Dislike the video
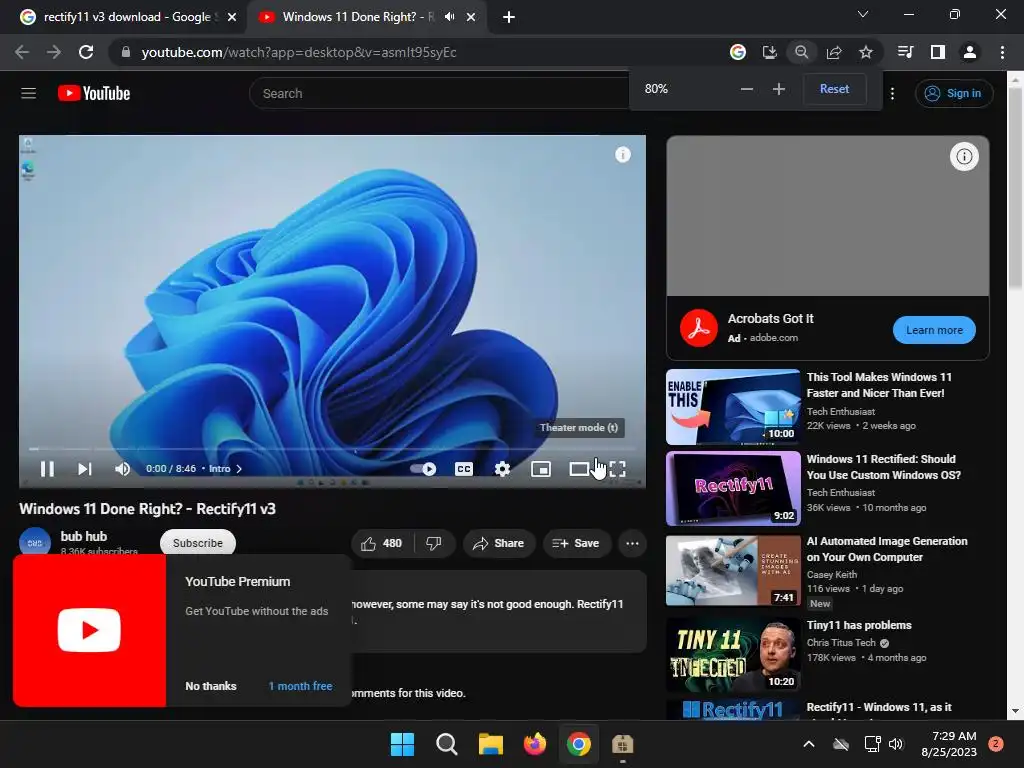1024x768 pixels. point(434,543)
